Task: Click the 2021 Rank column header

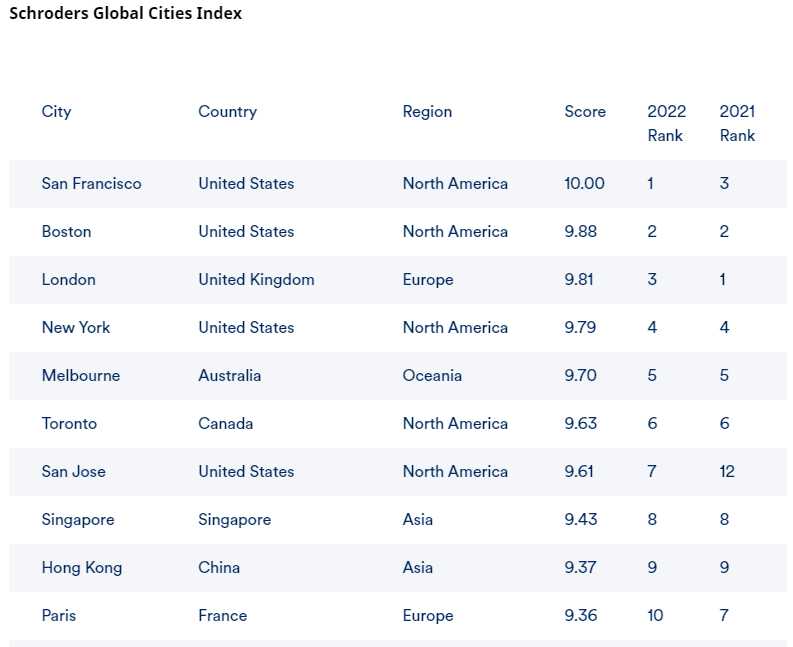Action: [x=737, y=123]
